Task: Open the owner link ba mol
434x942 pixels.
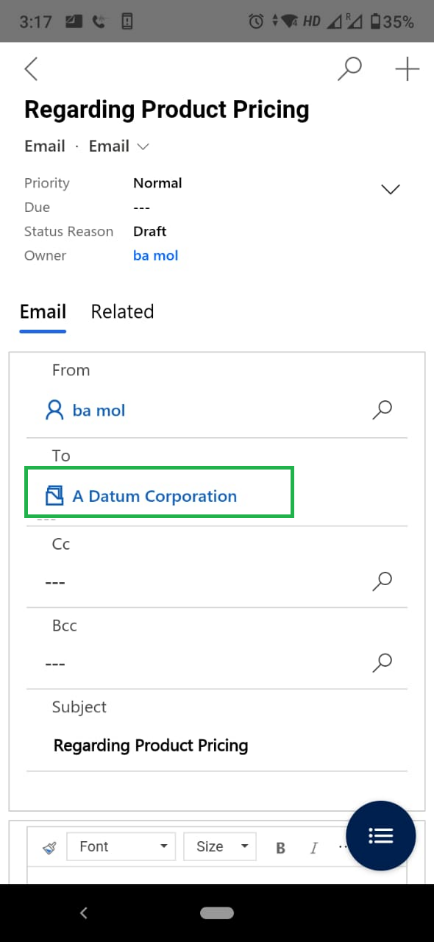Action: (156, 255)
